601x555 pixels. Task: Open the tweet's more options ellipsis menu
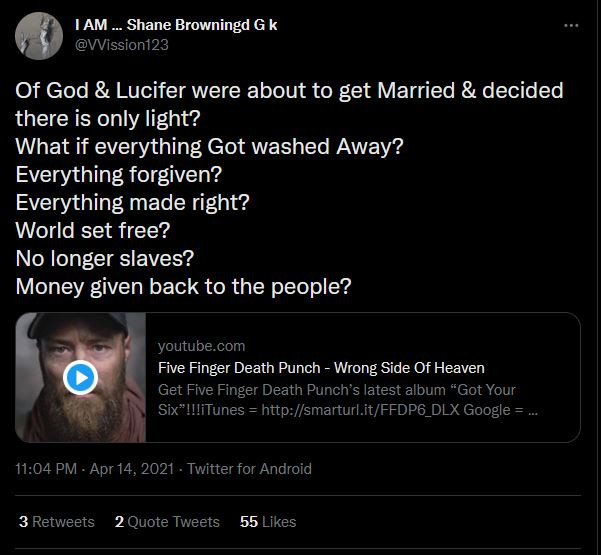(x=570, y=26)
